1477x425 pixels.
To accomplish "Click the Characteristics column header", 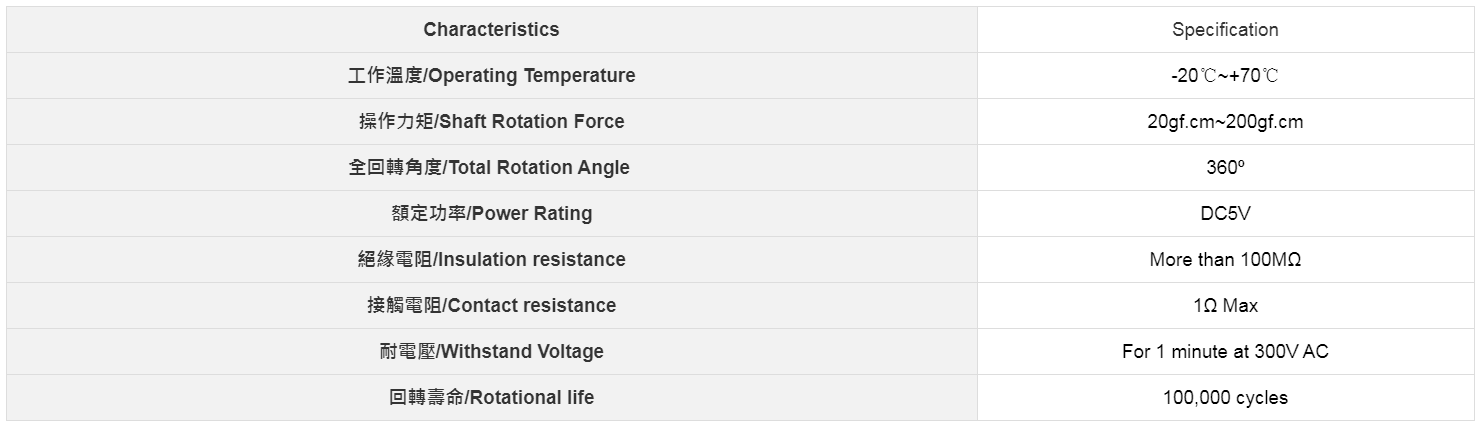I will click(x=491, y=30).
